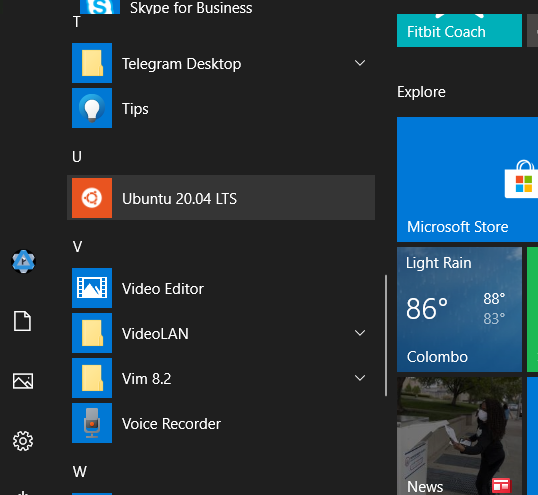
Task: Click the Tips lightbulb icon
Action: point(92,108)
